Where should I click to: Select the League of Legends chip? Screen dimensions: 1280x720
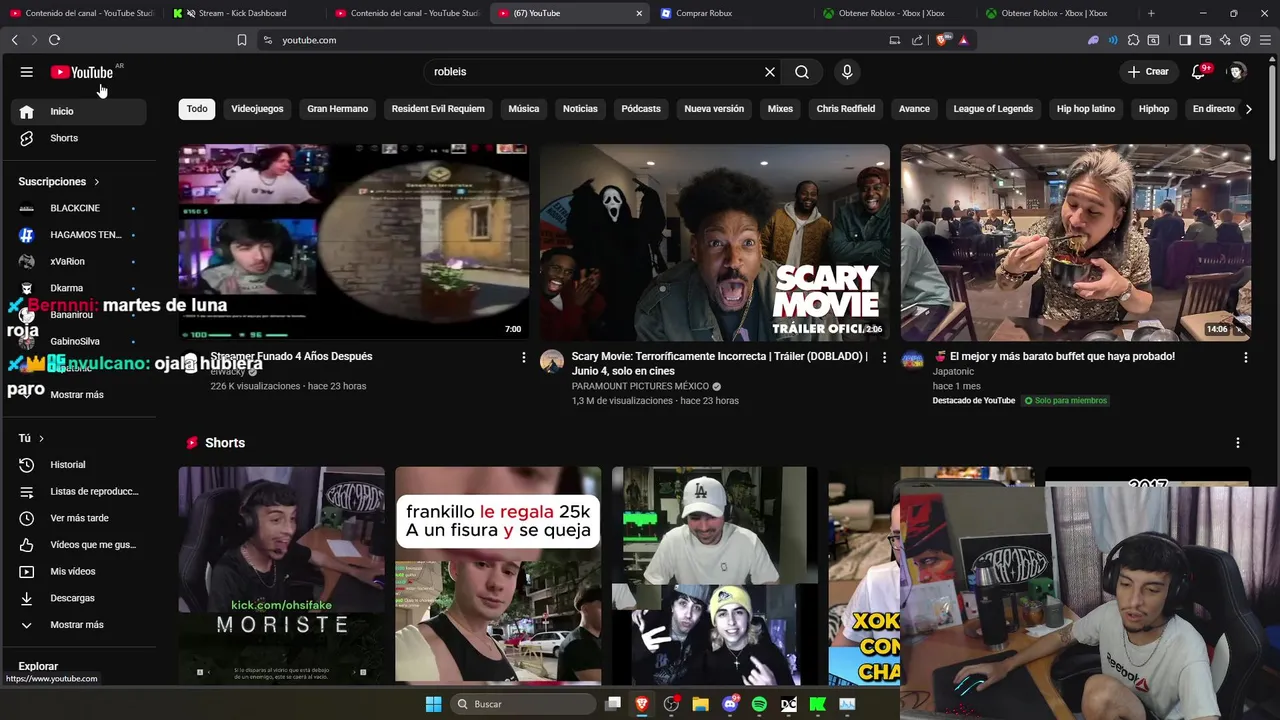coord(993,109)
